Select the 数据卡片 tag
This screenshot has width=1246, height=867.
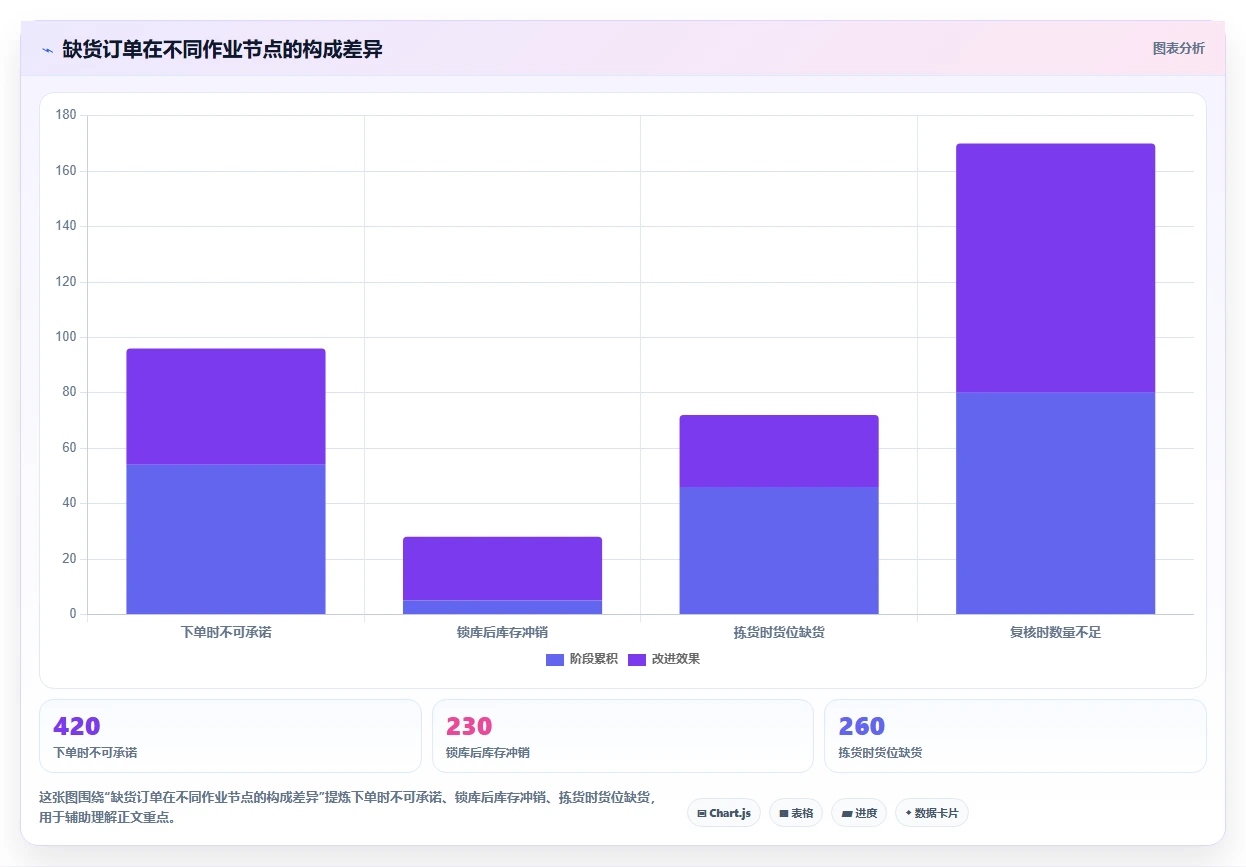pyautogui.click(x=932, y=813)
